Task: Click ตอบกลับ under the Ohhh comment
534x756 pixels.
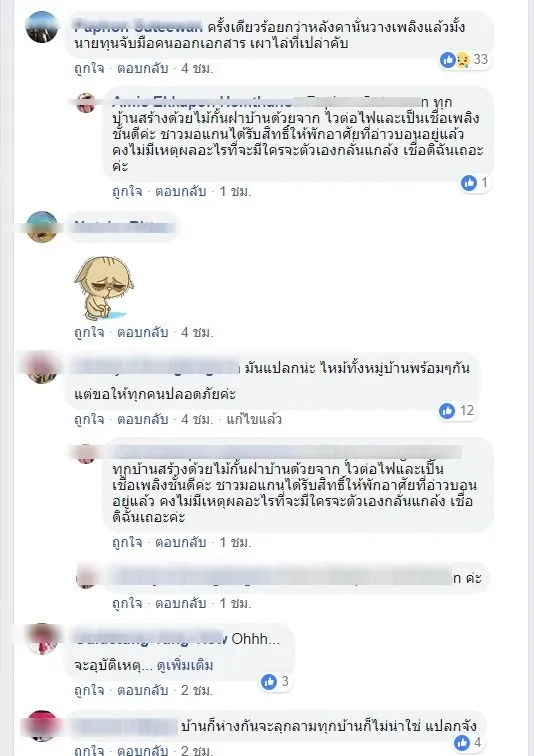Action: point(143,690)
